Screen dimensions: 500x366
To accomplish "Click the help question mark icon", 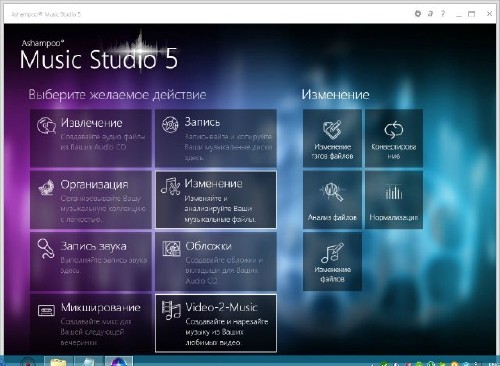I will tap(443, 14).
